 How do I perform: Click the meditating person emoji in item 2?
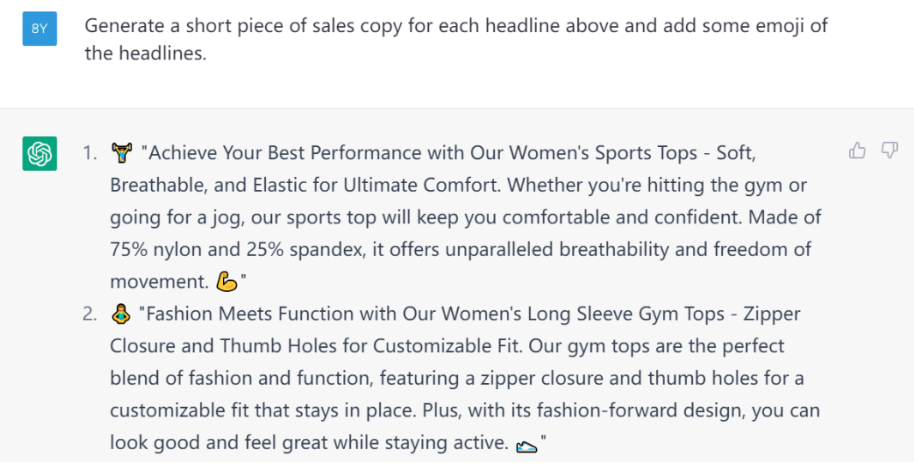[119, 315]
